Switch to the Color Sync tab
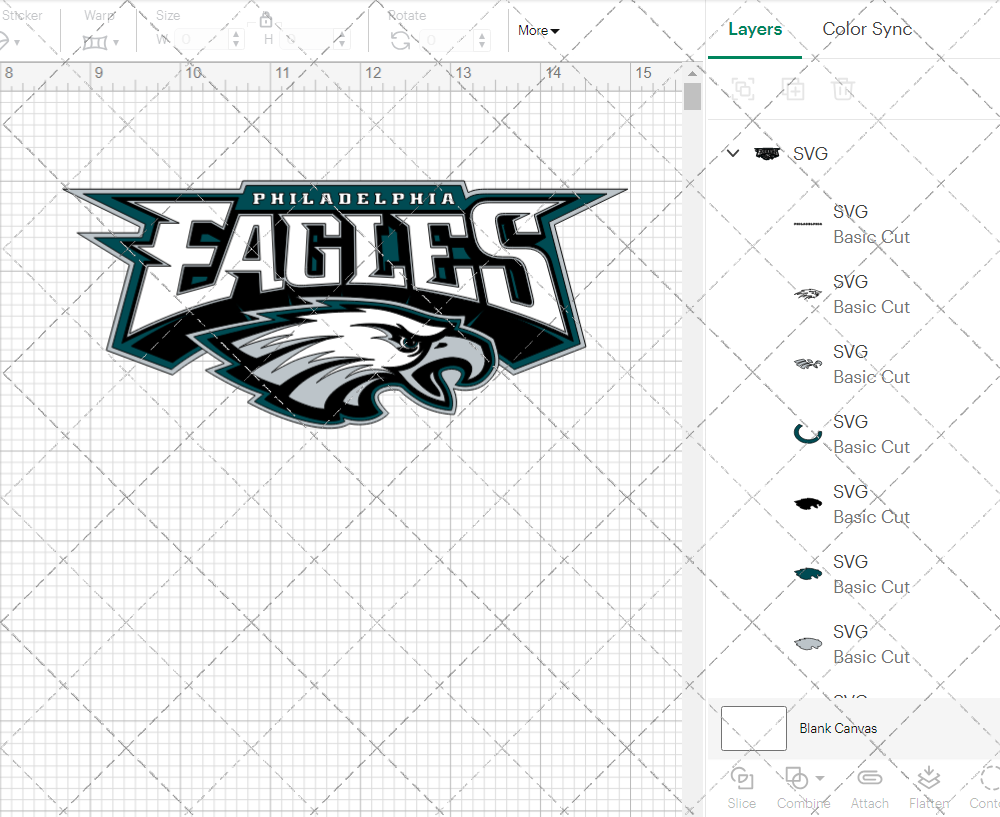Image resolution: width=1000 pixels, height=817 pixels. click(x=867, y=29)
